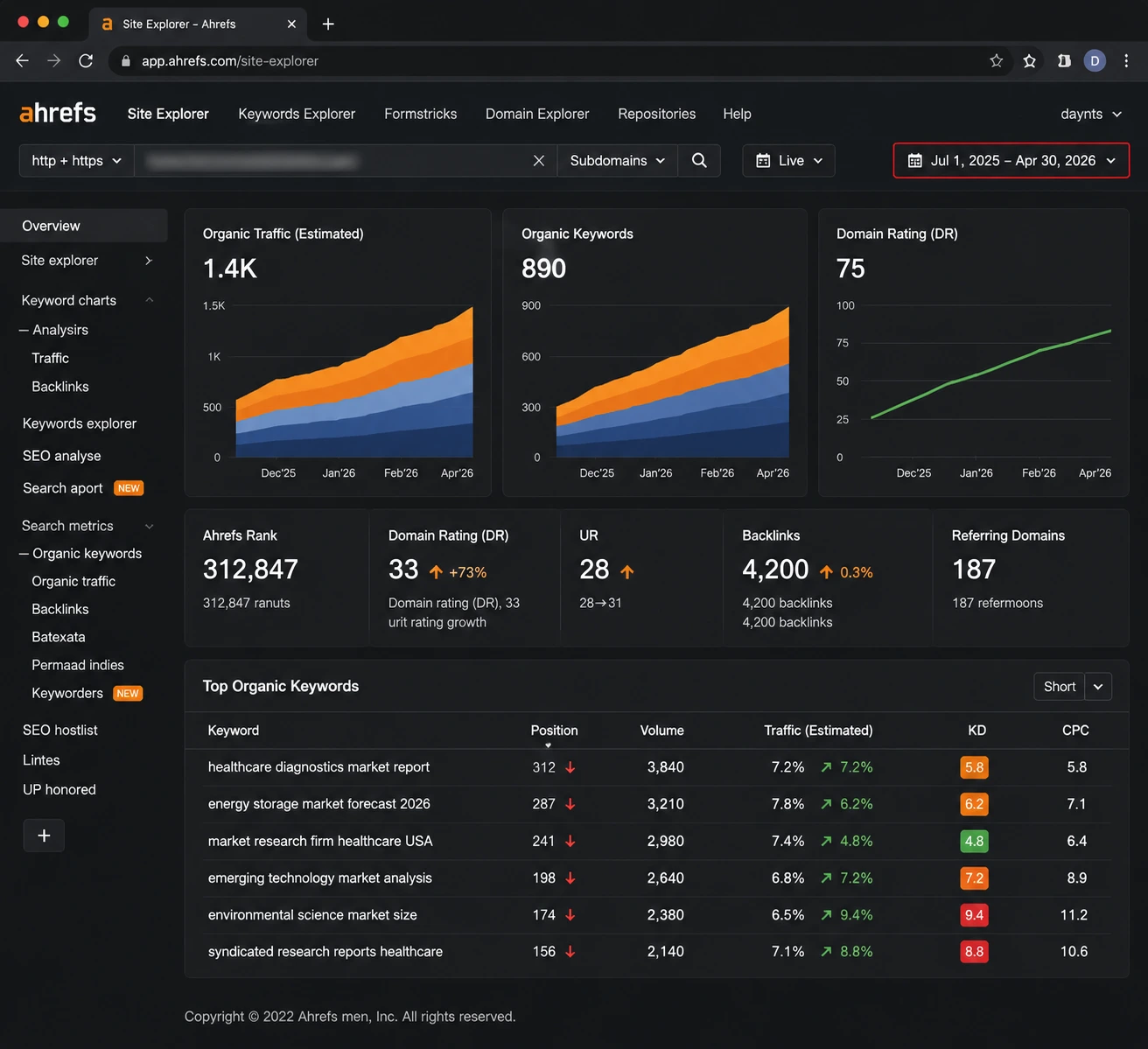Open the Chrome profile avatar D
The height and width of the screenshot is (1049, 1148).
point(1095,60)
